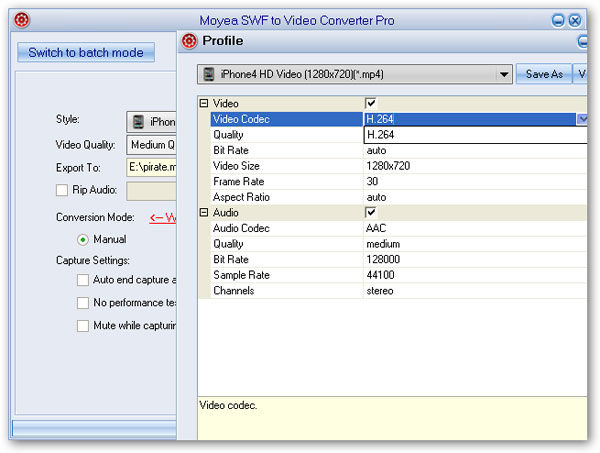Screen dimensions: 600x453
Task: Check No performance test option
Action: click(x=83, y=303)
